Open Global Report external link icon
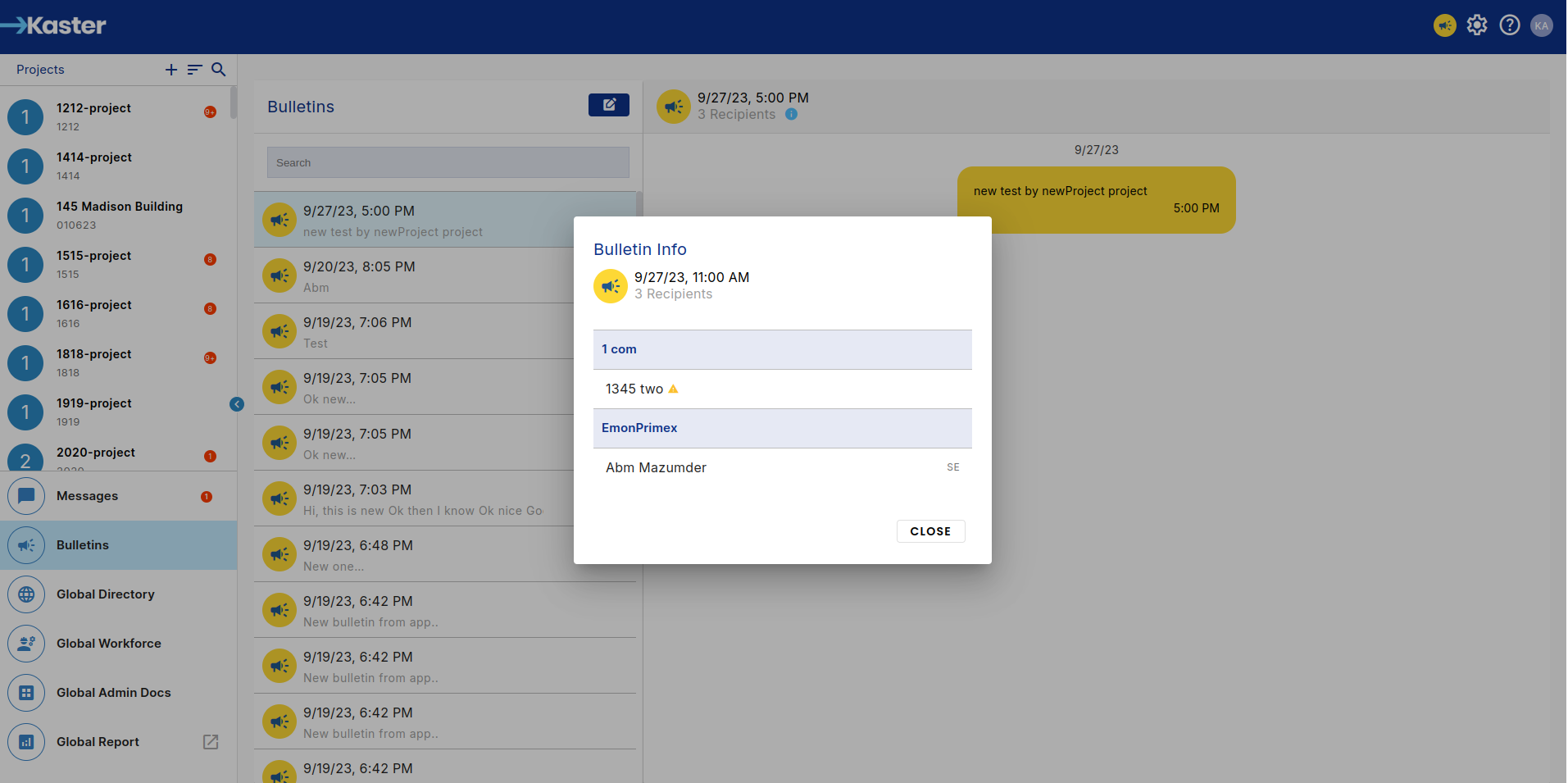Screen dimensions: 1568x783 click(x=211, y=742)
